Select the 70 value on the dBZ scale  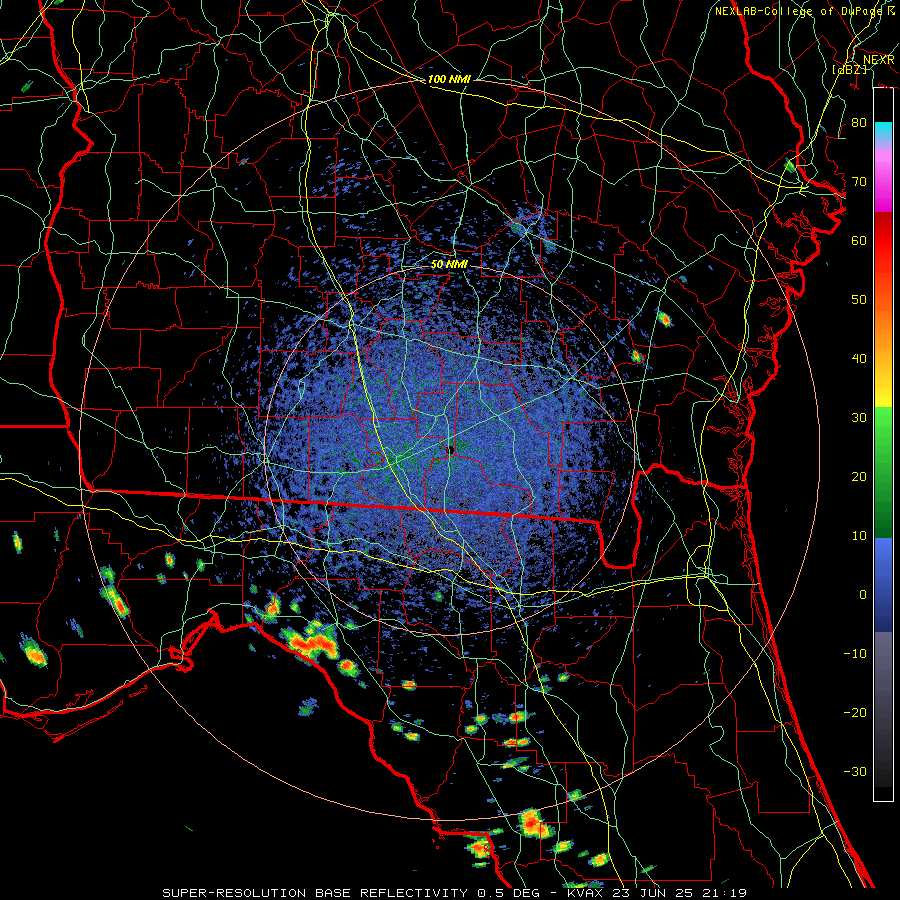859,182
